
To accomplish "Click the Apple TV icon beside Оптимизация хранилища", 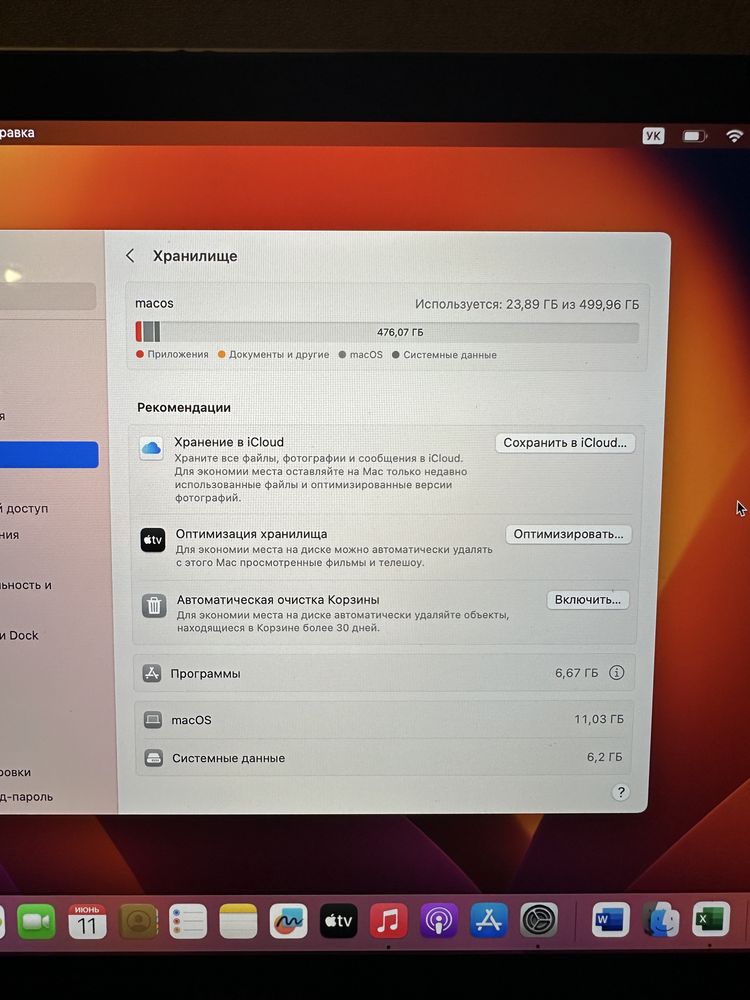I will (x=153, y=540).
